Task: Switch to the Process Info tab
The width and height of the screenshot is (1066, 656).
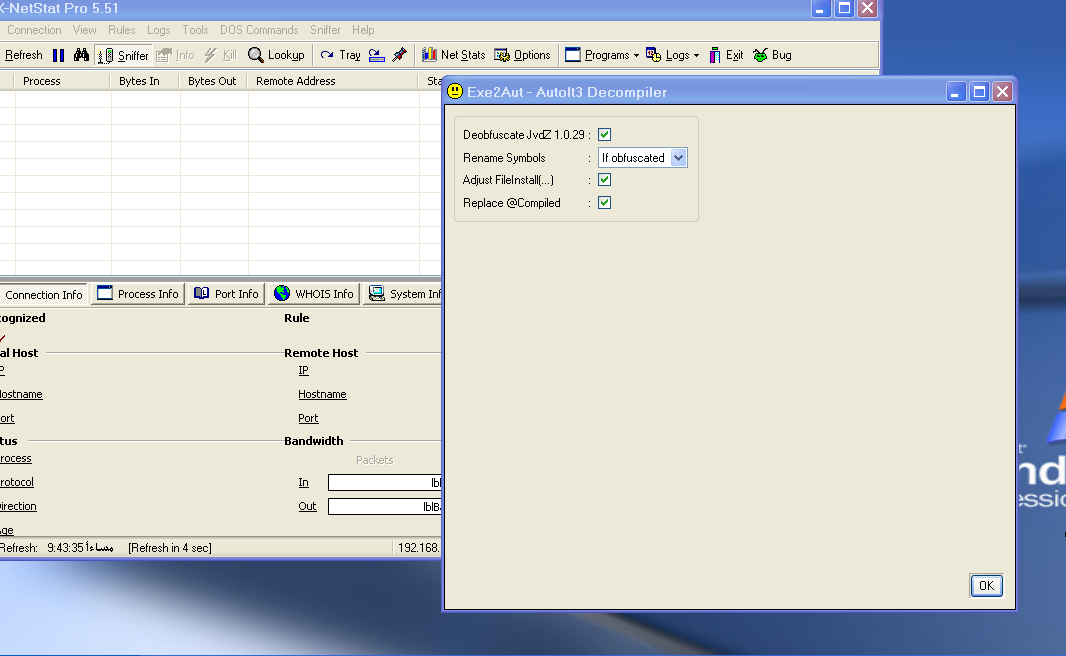Action: point(138,294)
